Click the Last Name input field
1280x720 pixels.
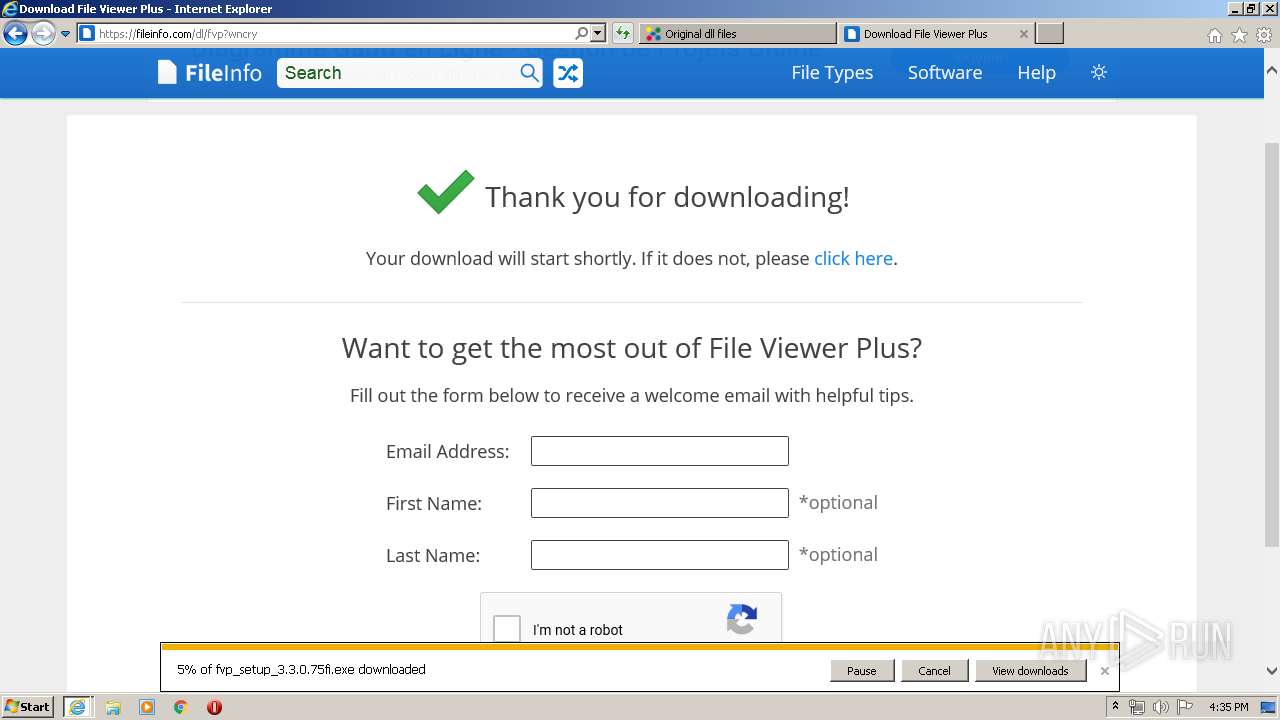pyautogui.click(x=660, y=555)
